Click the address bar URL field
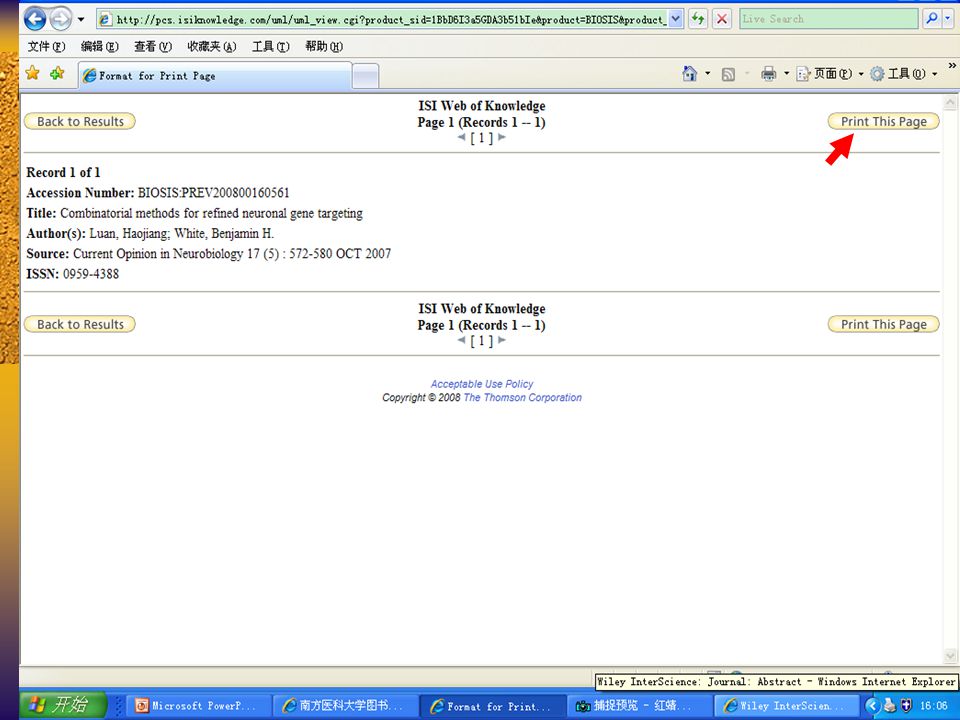 (x=389, y=20)
